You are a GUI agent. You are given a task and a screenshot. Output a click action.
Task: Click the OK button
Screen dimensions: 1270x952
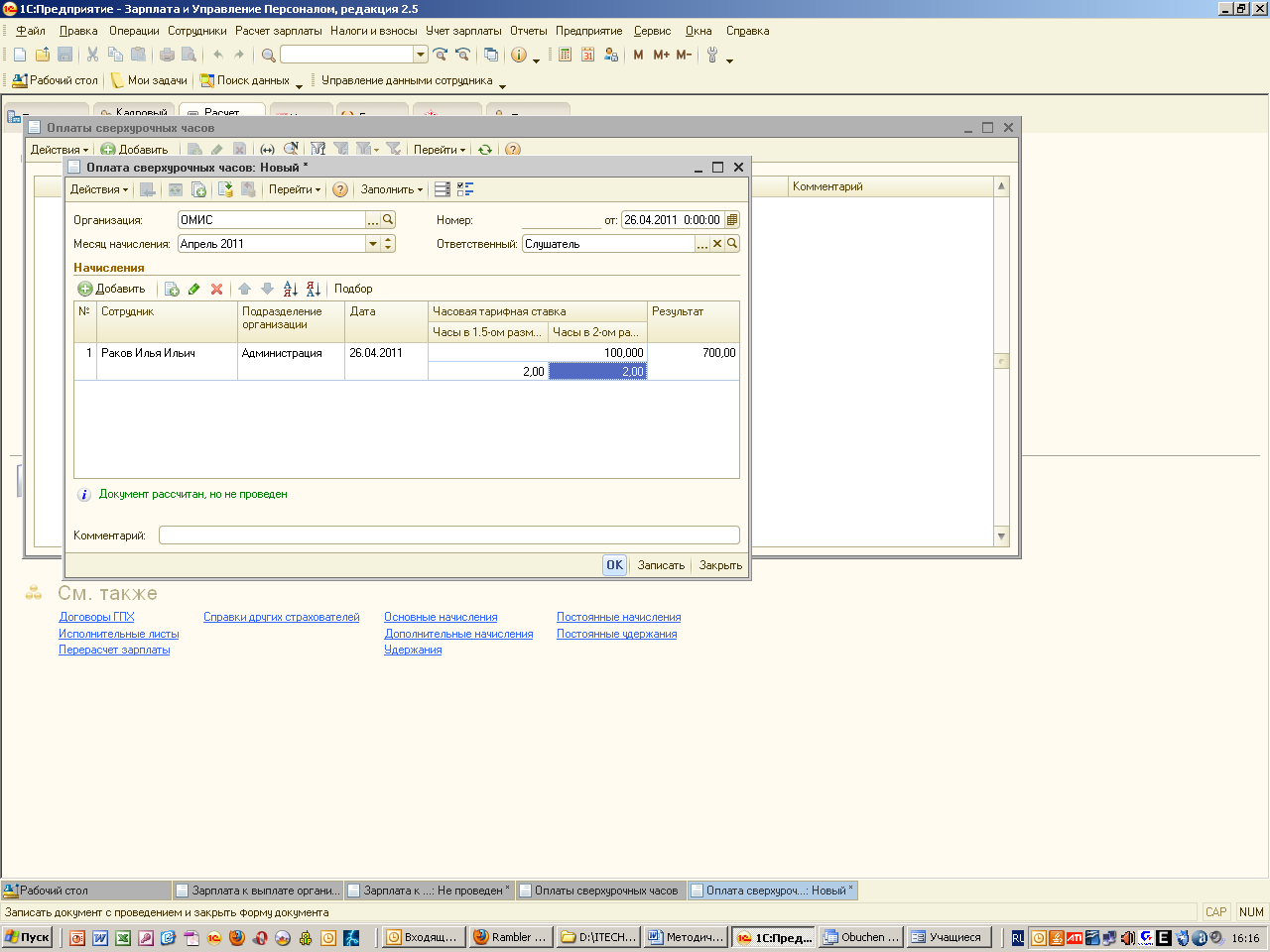615,565
